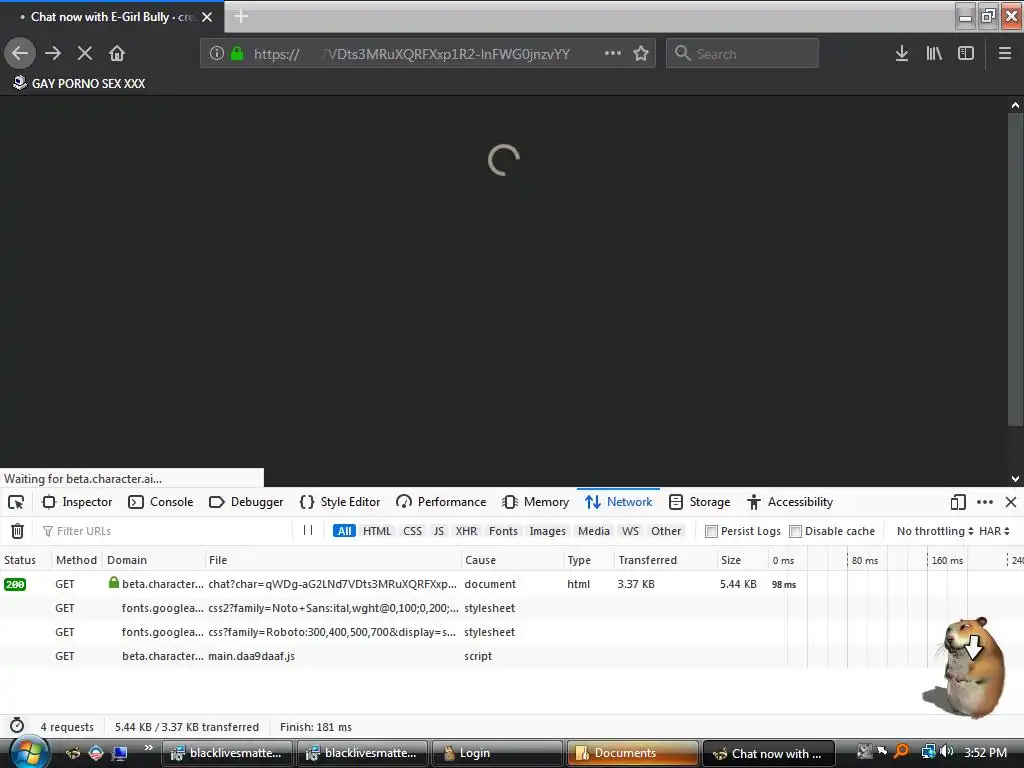Open the Firefox hamburger menu
Viewport: 1024px width, 768px height.
click(x=1005, y=53)
